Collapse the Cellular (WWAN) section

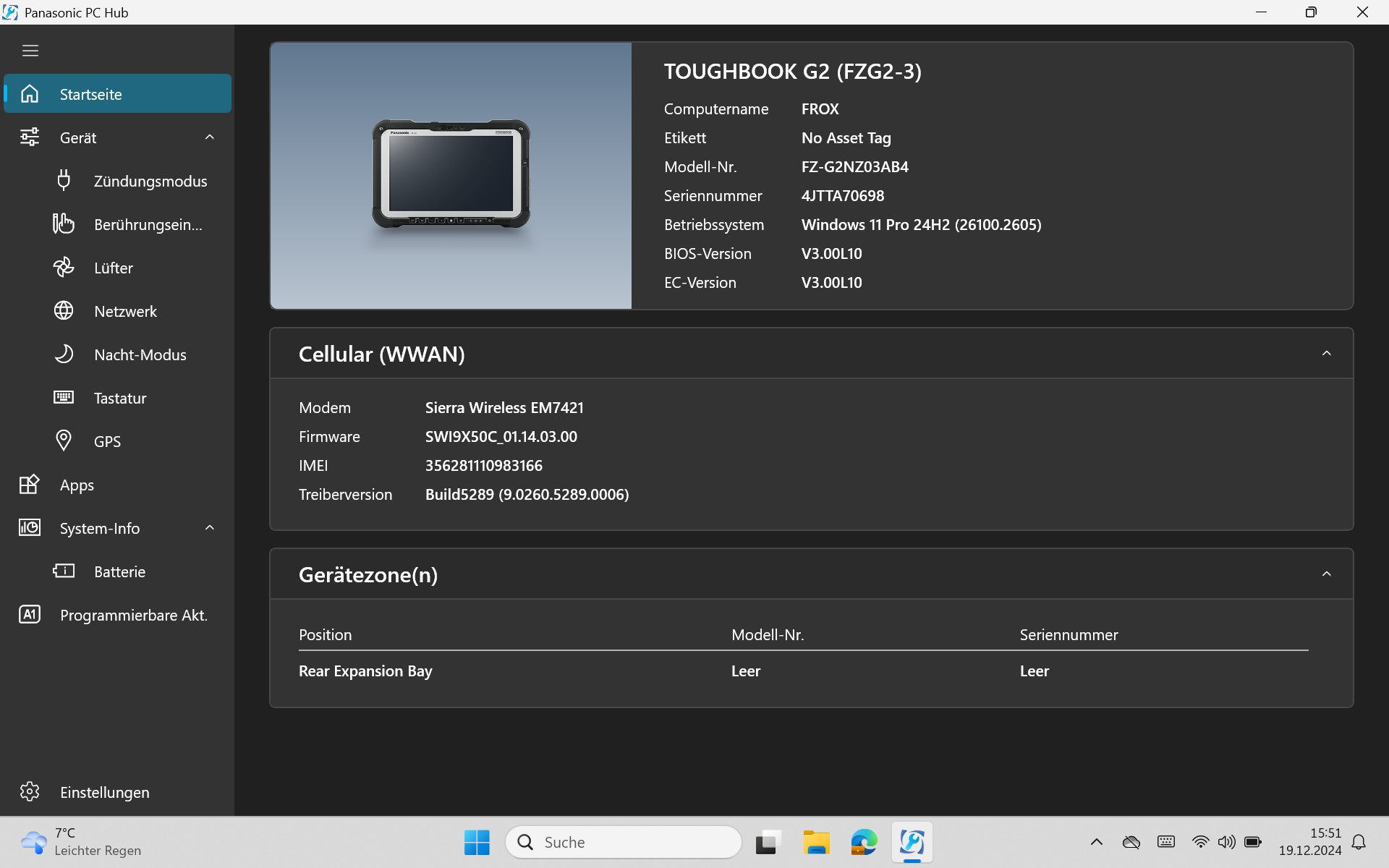coord(1326,354)
